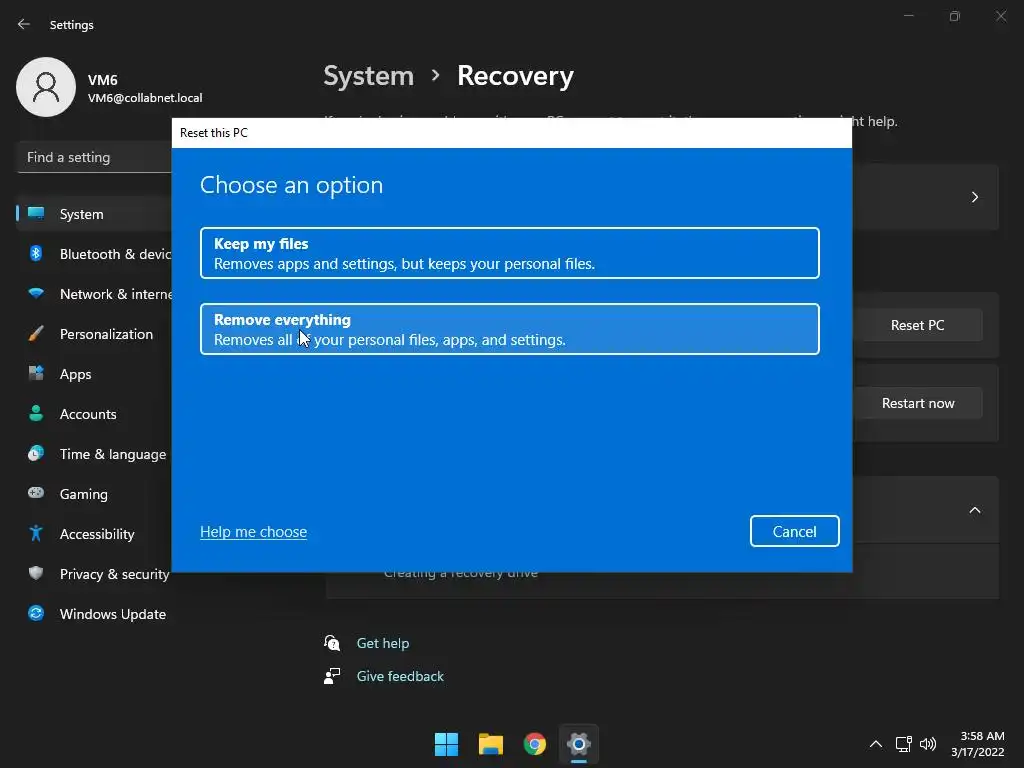1024x768 pixels.
Task: Show hidden system tray icons
Action: coord(876,744)
